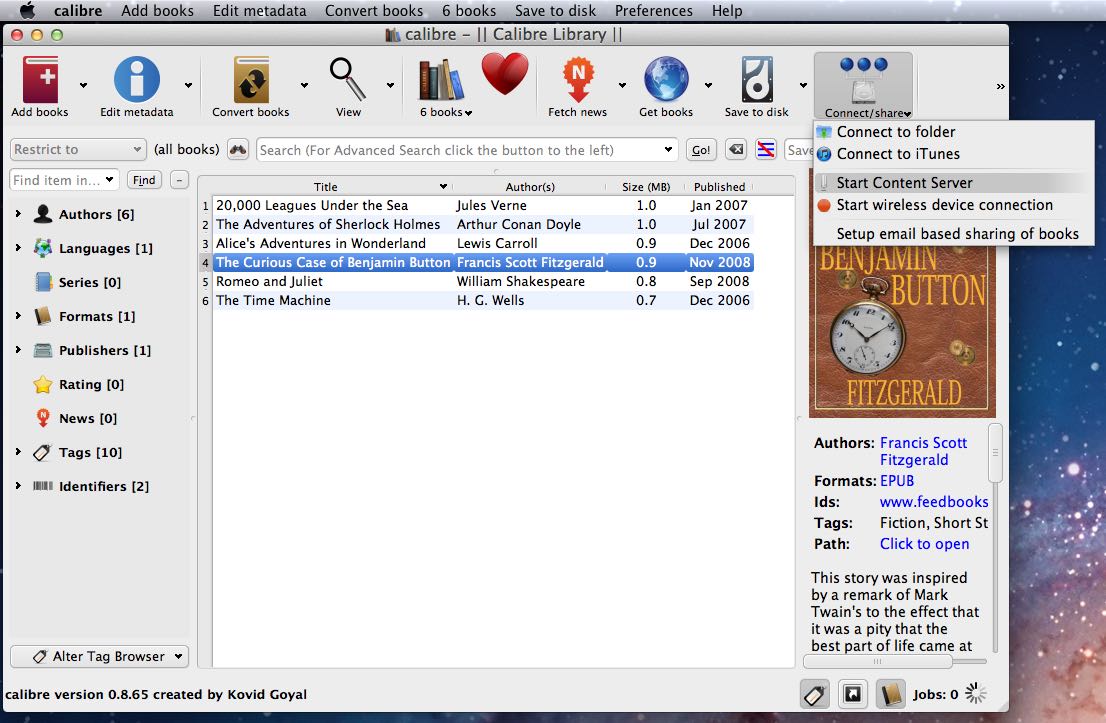Viewport: 1106px width, 723px height.
Task: Click the Authors category icon
Action: (43, 214)
